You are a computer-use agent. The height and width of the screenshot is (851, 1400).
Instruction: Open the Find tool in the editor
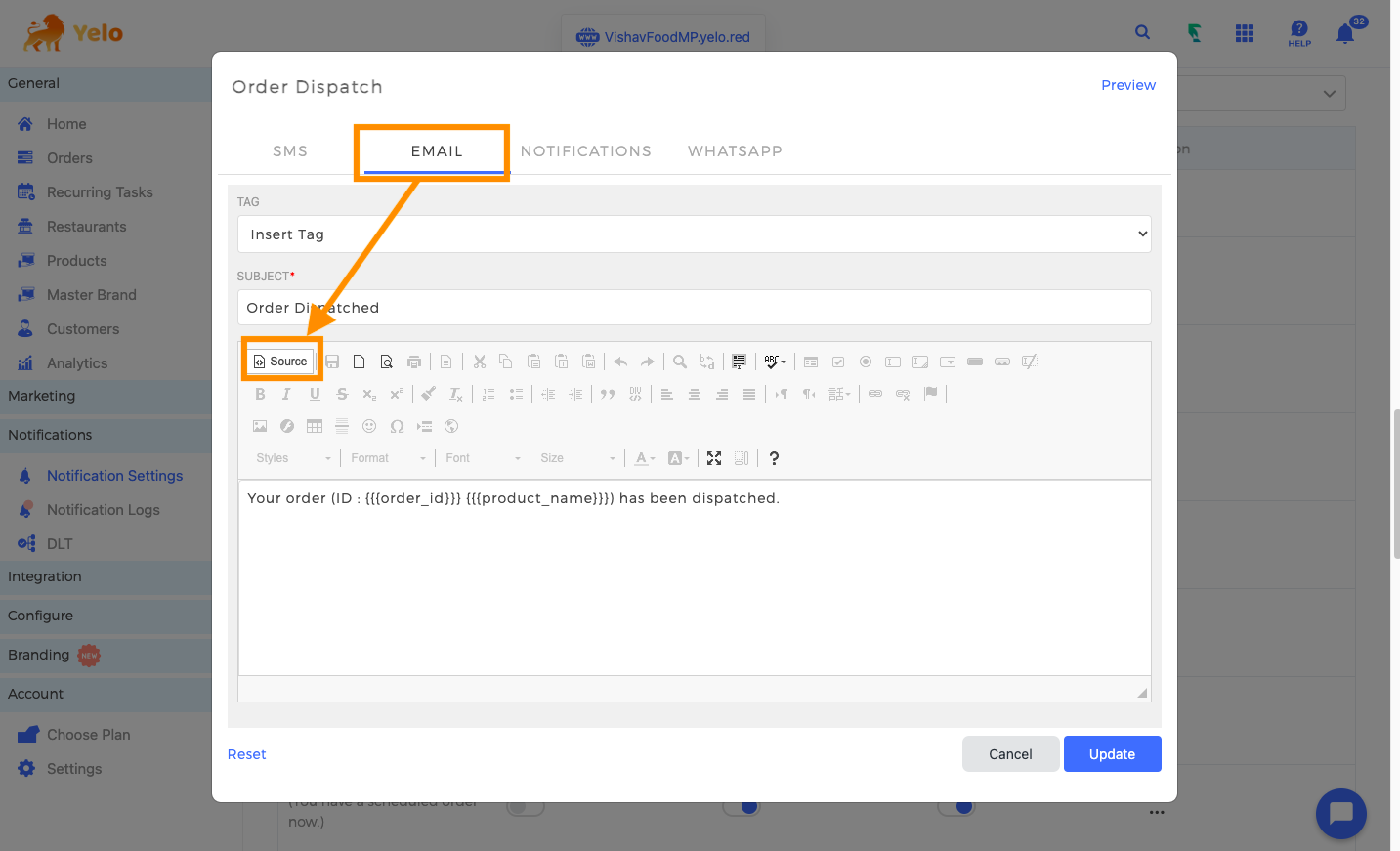click(680, 362)
